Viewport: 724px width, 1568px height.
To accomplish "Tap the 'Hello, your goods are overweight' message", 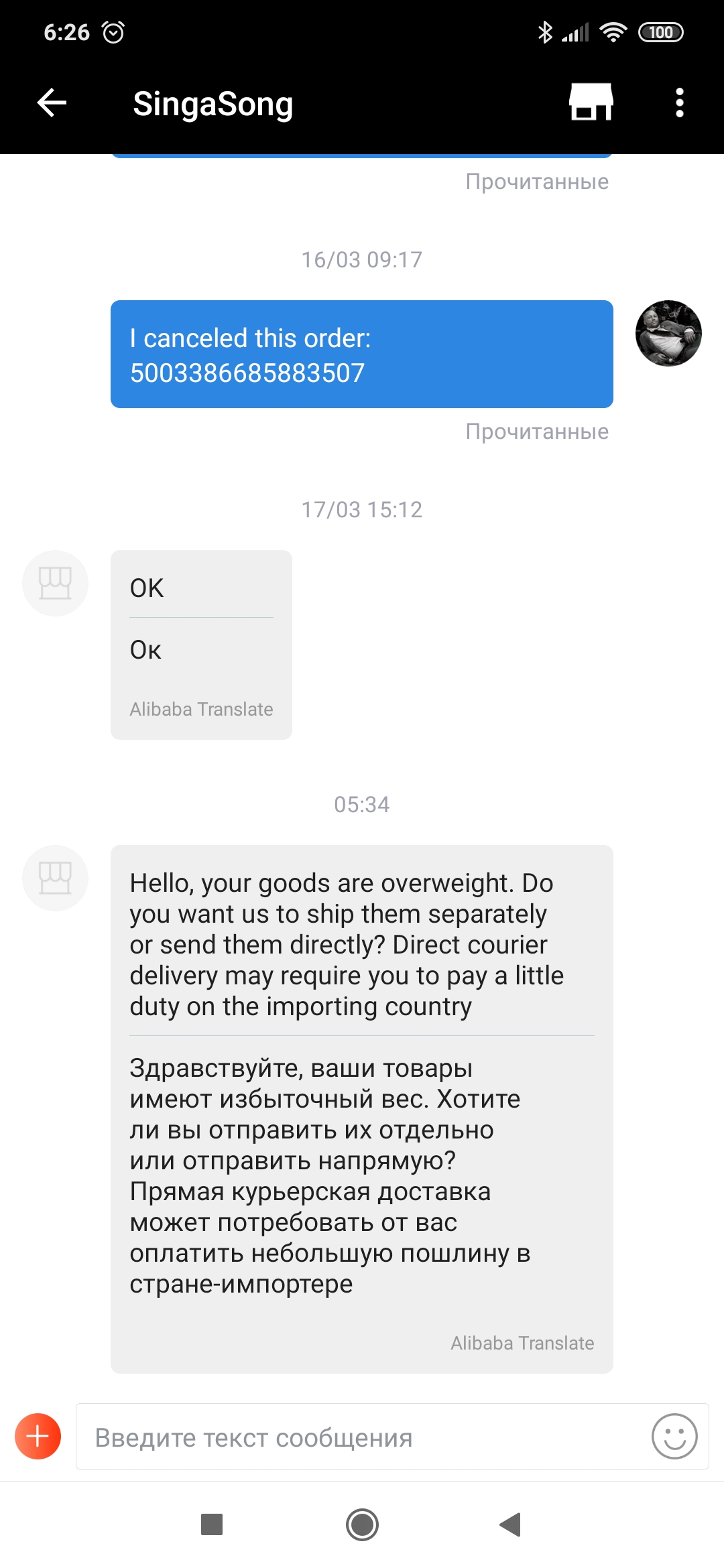I will [x=347, y=945].
